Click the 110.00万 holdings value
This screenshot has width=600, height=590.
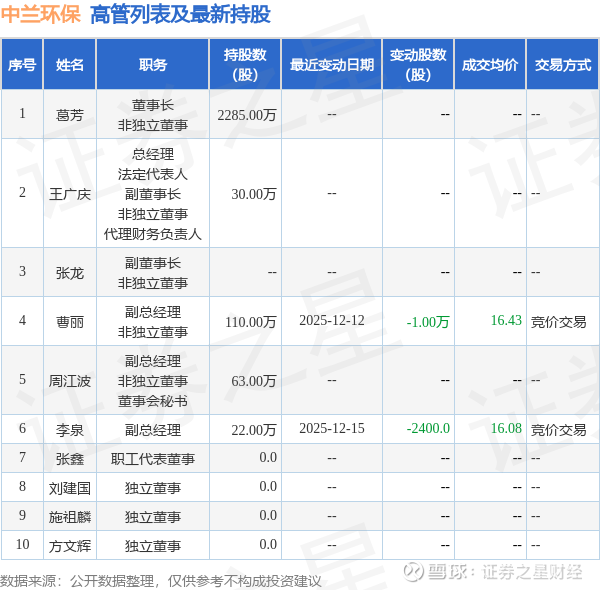[x=251, y=322]
